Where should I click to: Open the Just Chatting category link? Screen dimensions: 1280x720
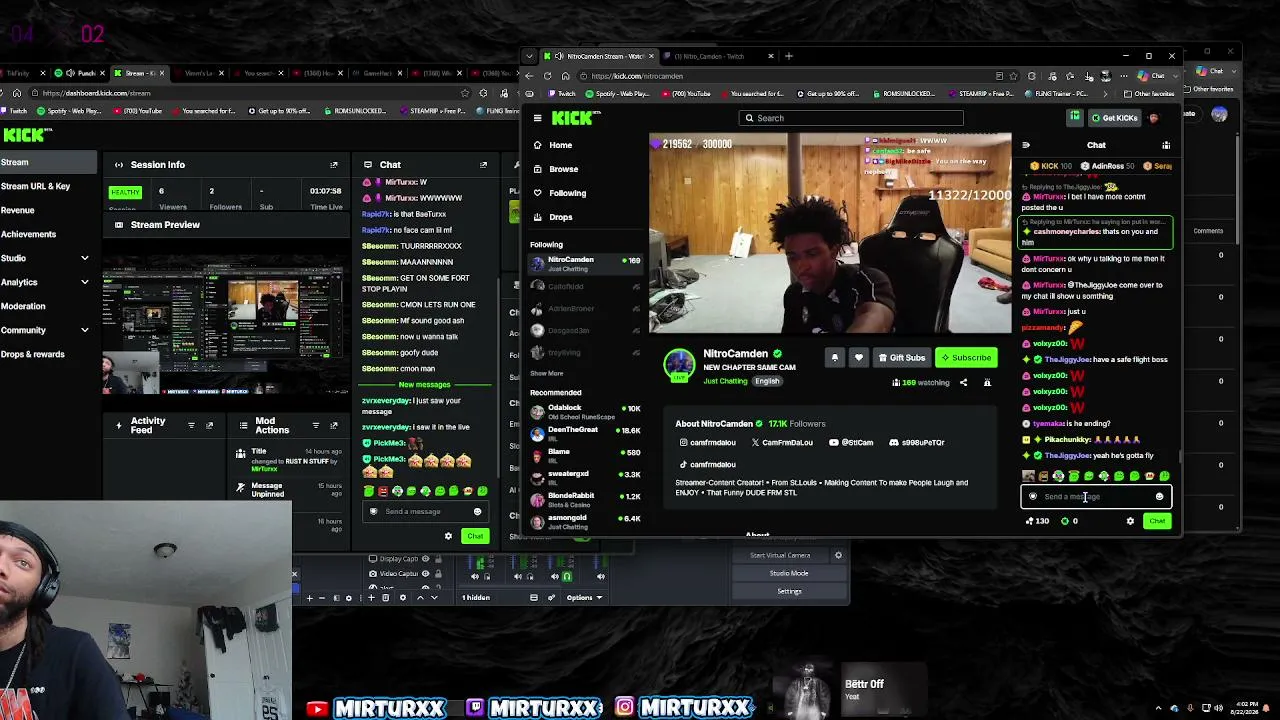(725, 381)
